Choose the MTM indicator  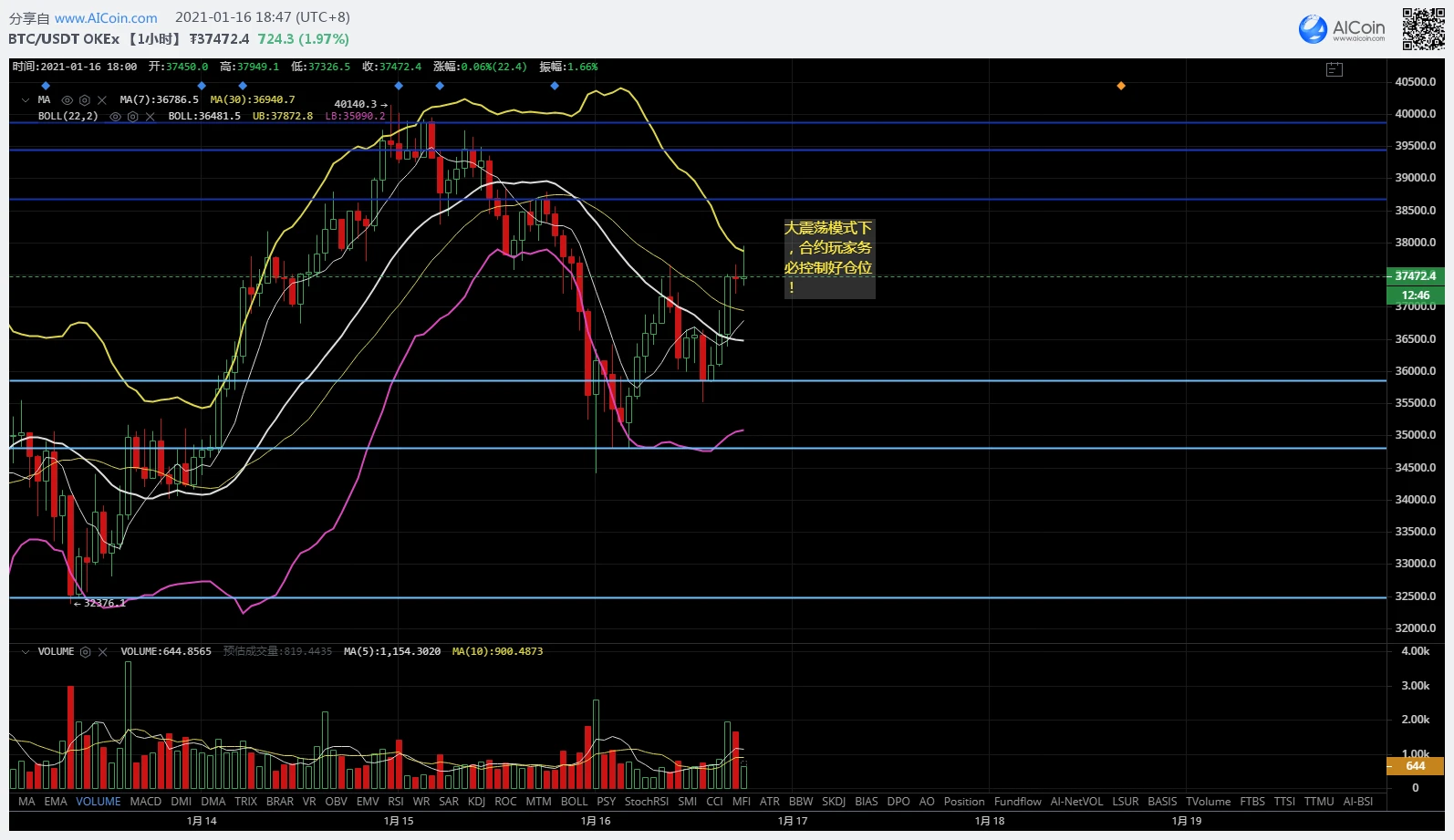(x=538, y=802)
